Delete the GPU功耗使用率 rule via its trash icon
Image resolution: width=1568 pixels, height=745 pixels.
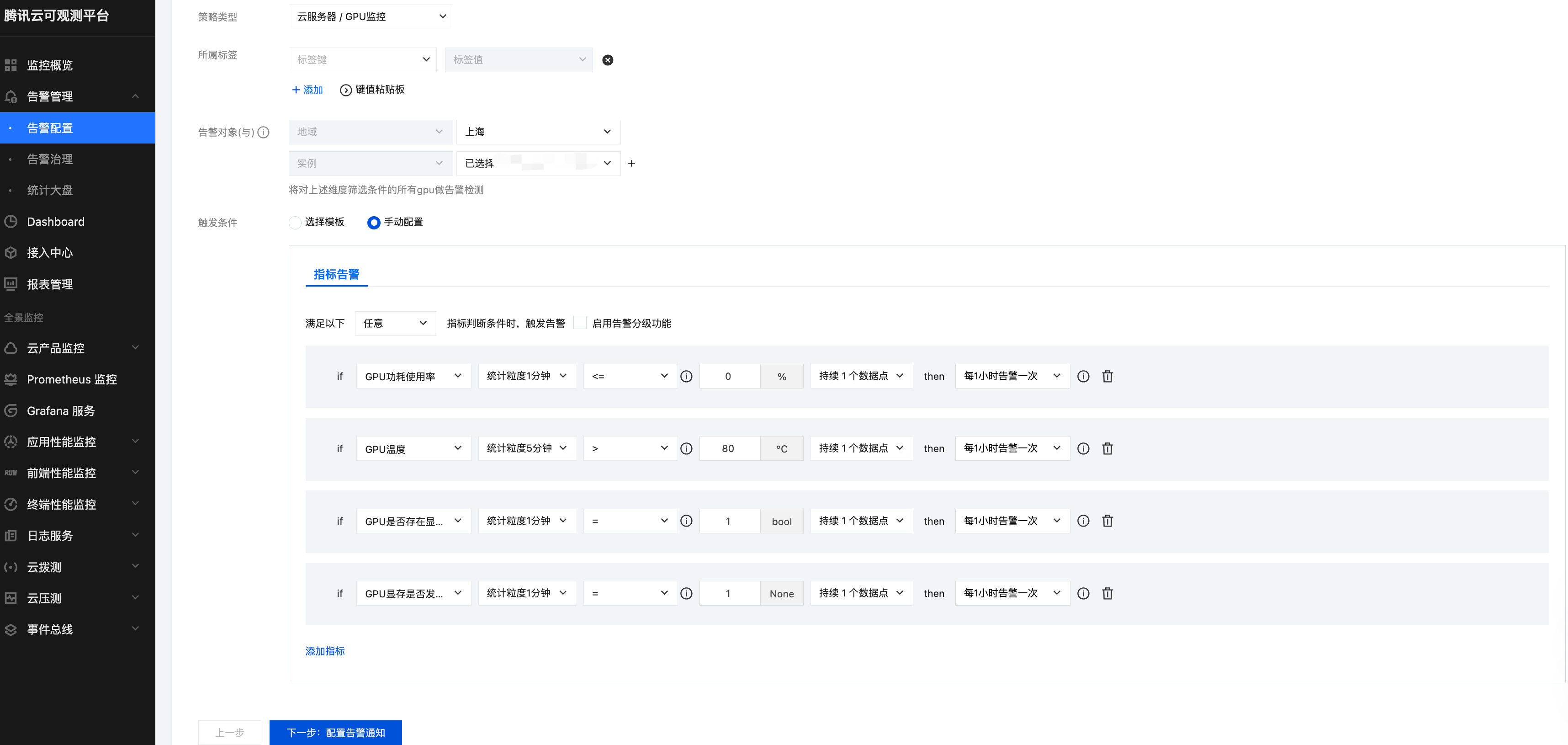(1107, 377)
